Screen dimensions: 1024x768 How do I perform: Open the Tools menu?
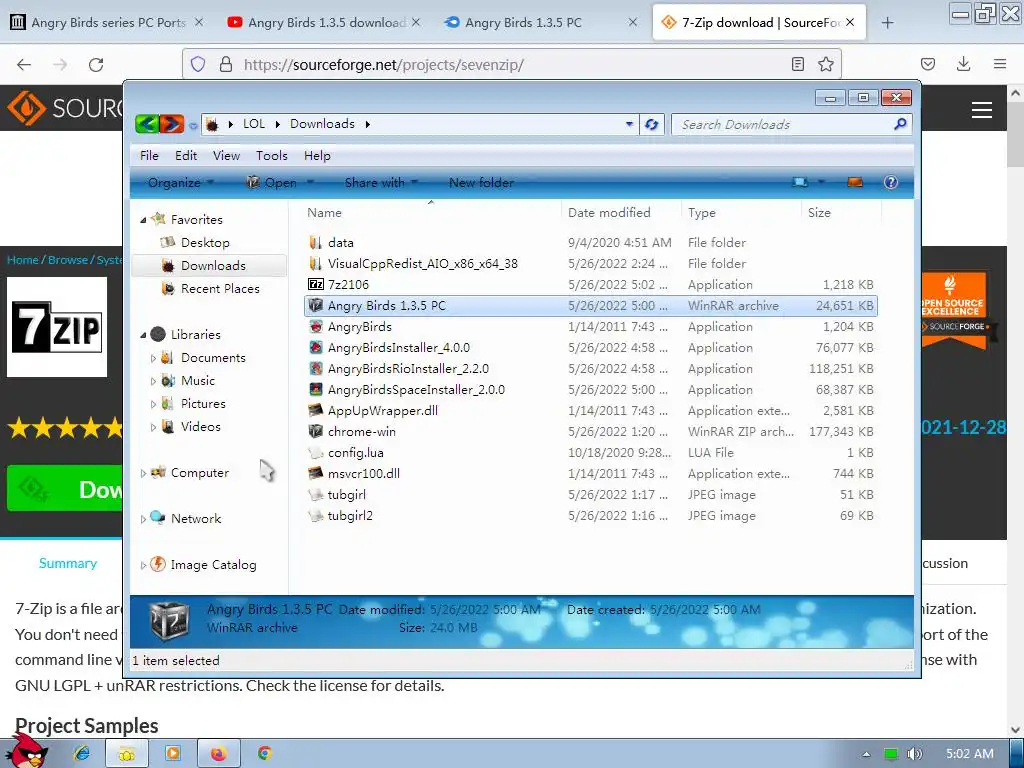tap(272, 155)
